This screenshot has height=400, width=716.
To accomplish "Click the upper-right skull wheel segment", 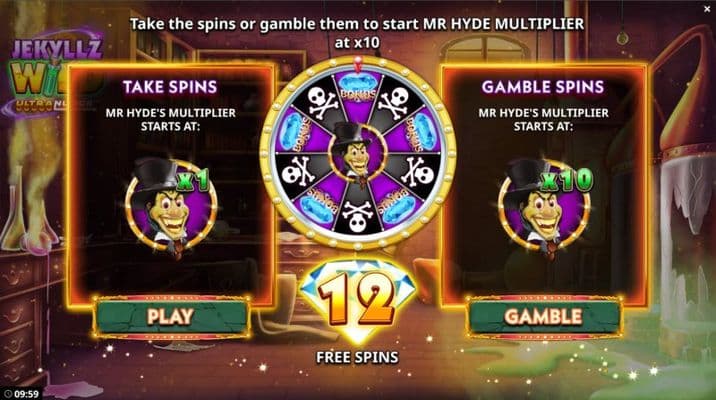I will point(394,102).
